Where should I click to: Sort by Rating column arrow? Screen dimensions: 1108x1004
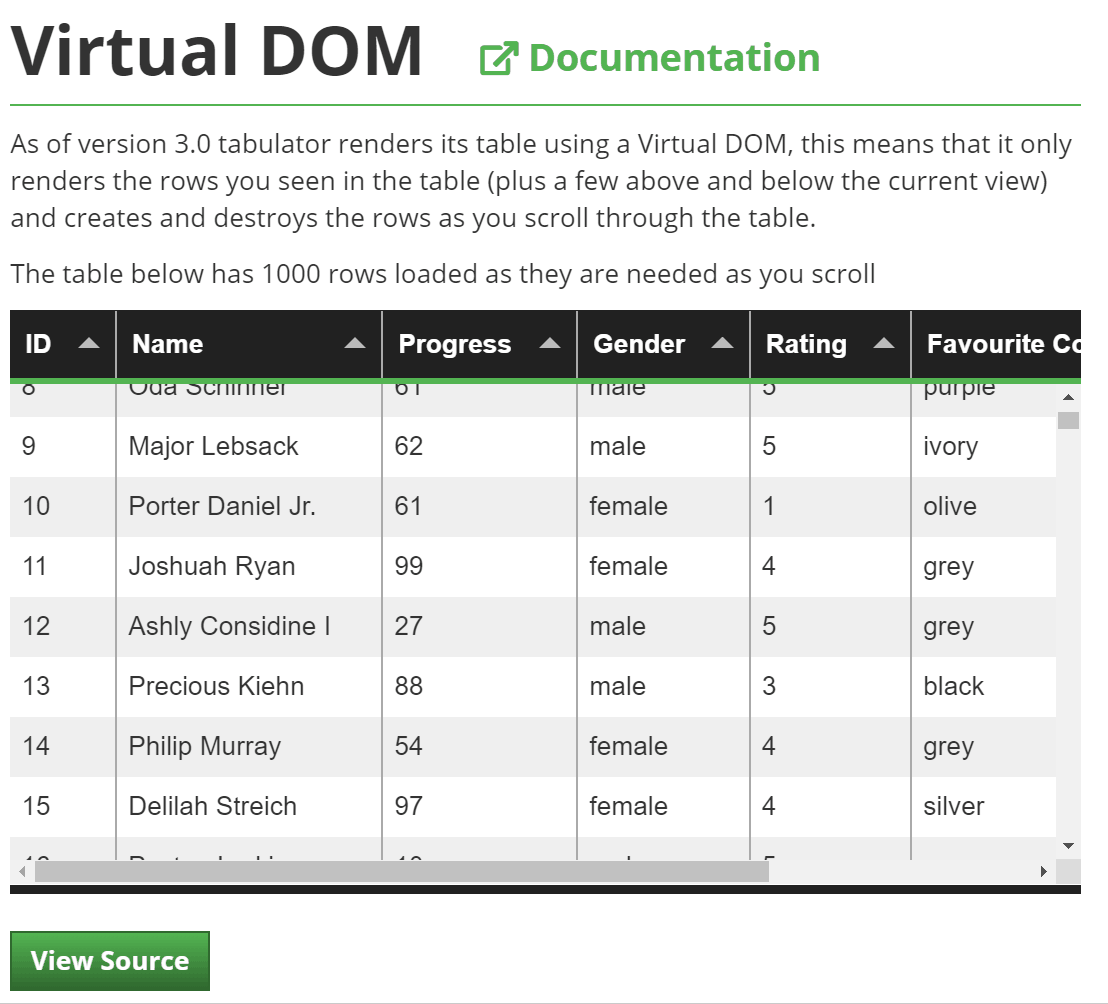point(884,343)
